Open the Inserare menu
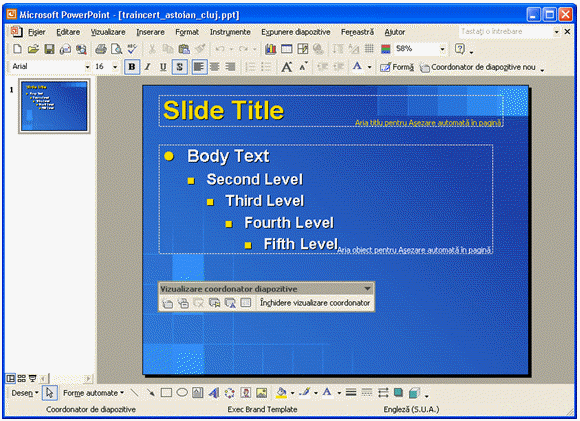580x421 pixels. (x=150, y=32)
